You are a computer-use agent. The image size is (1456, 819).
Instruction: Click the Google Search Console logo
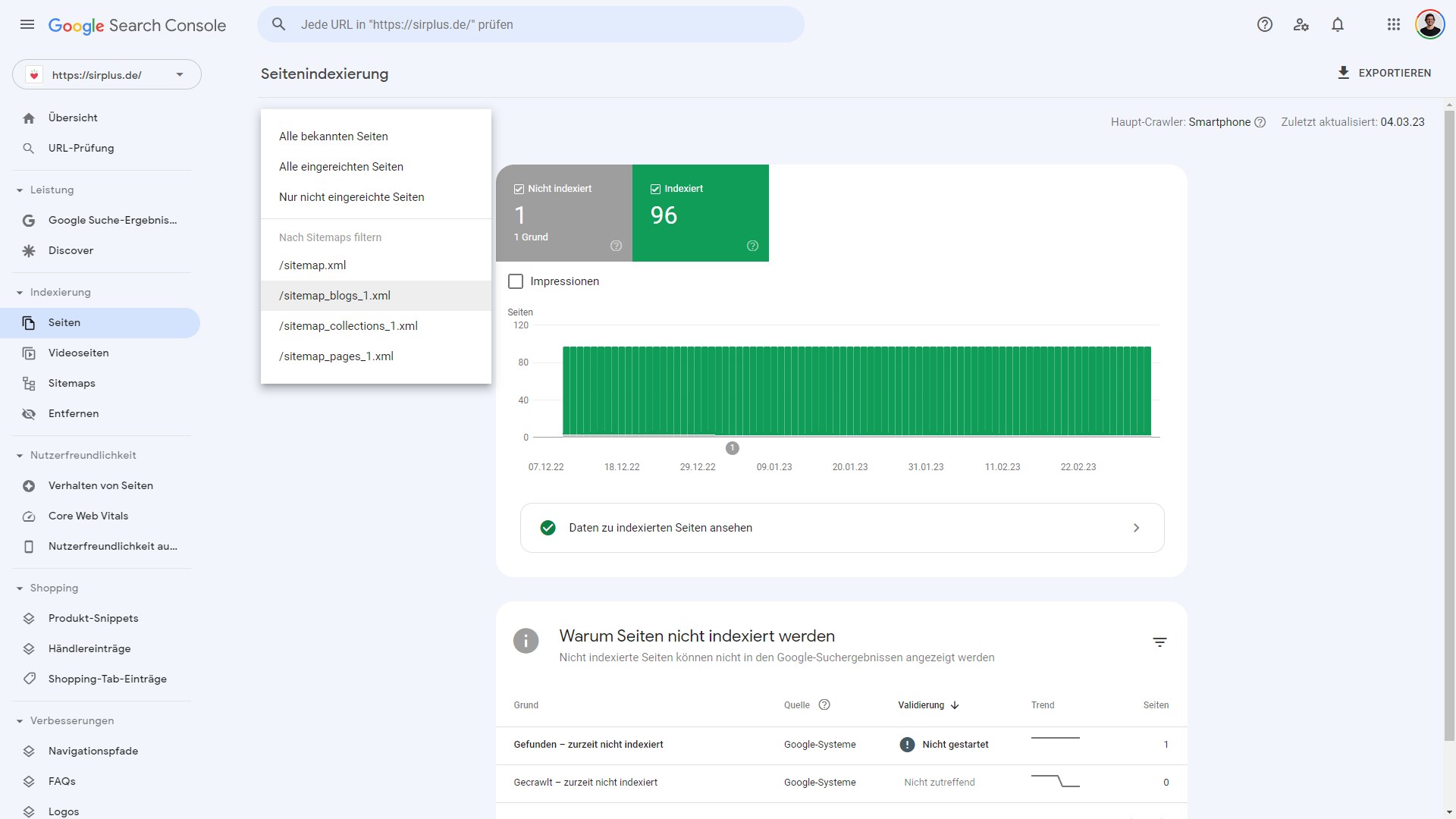pyautogui.click(x=137, y=25)
